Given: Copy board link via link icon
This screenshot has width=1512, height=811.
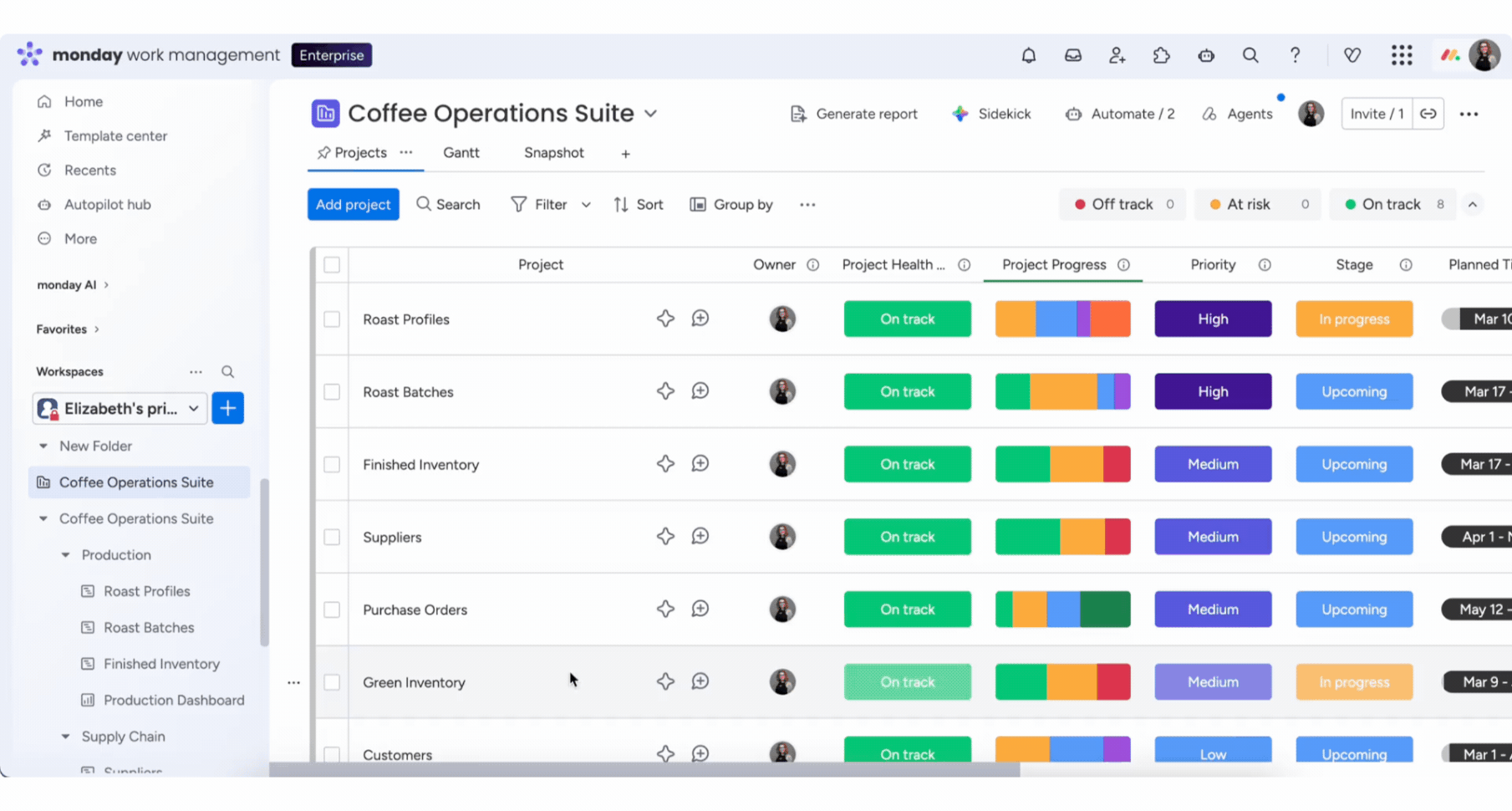Looking at the screenshot, I should pyautogui.click(x=1428, y=114).
